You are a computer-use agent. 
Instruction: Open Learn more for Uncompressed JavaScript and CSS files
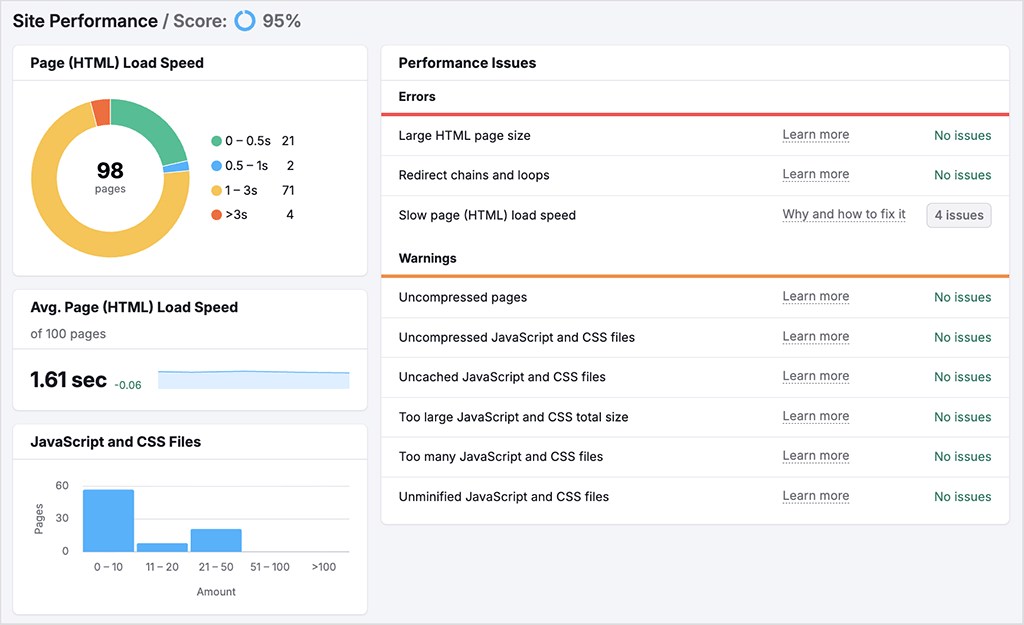[x=816, y=337]
